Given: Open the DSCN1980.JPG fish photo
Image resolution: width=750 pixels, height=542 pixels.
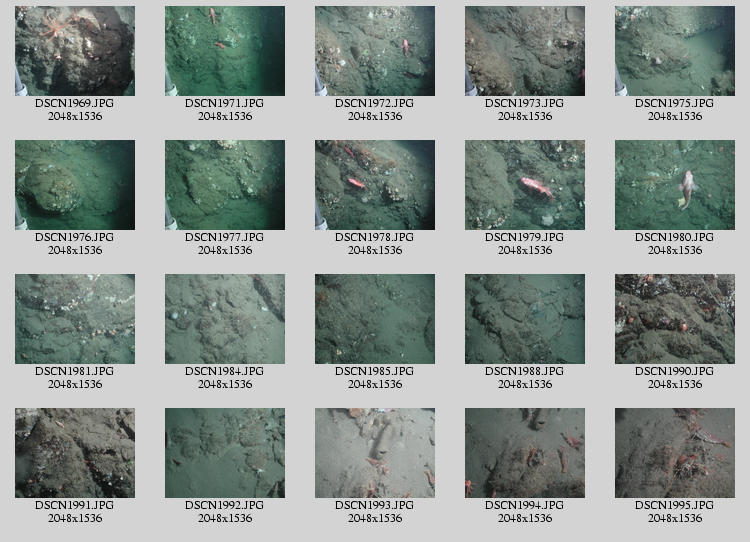Looking at the screenshot, I should click(675, 185).
